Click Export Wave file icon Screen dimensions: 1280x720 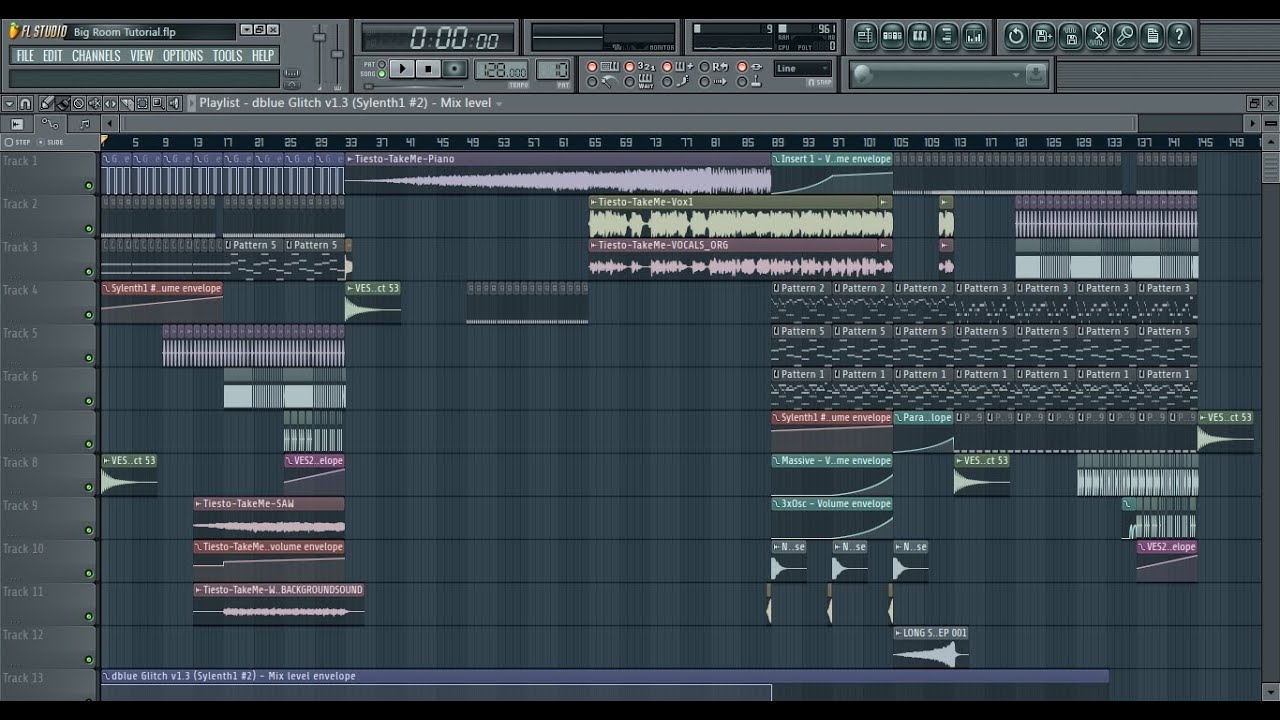point(1070,36)
